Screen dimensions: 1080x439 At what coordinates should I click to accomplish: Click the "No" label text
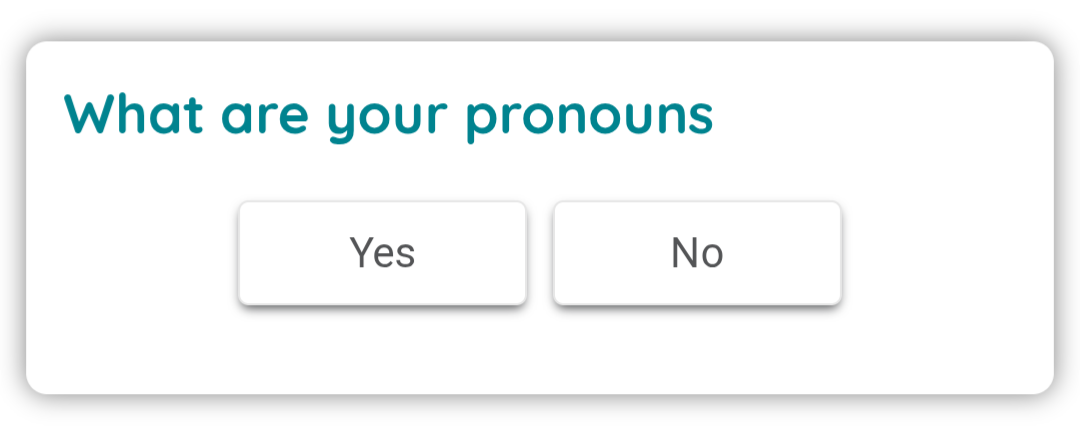(697, 253)
